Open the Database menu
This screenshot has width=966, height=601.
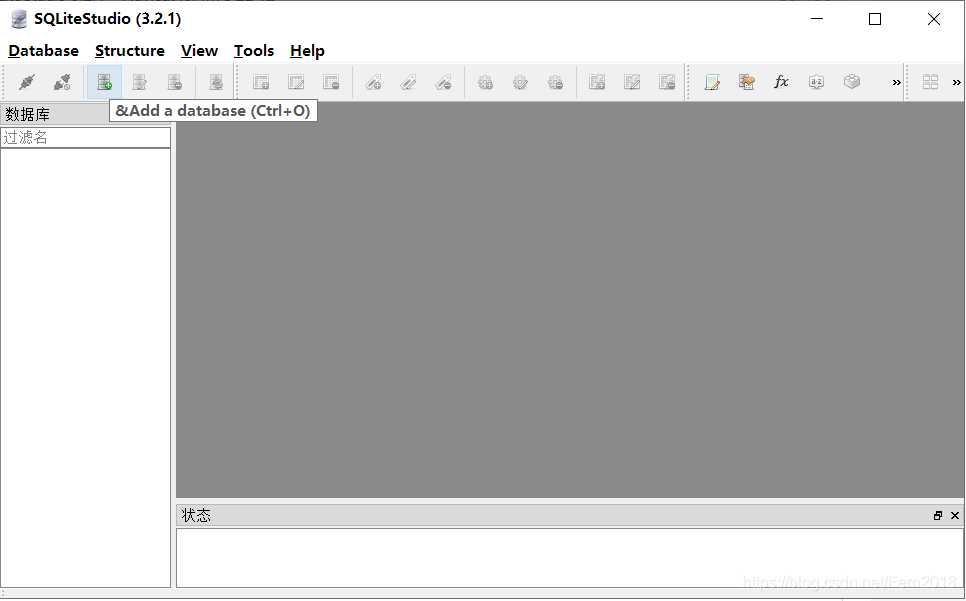(x=43, y=50)
